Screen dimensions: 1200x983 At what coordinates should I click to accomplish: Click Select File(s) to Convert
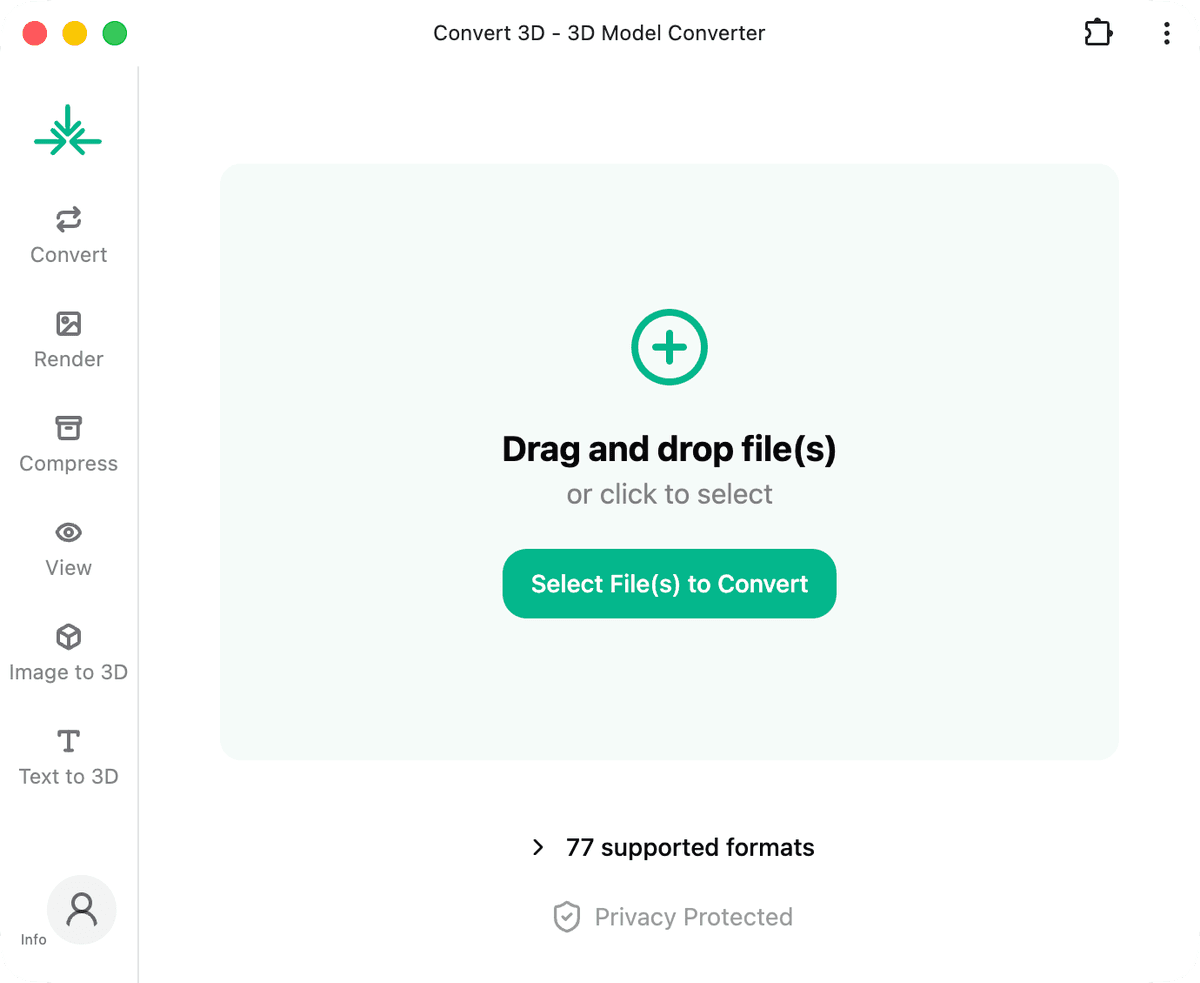[669, 583]
